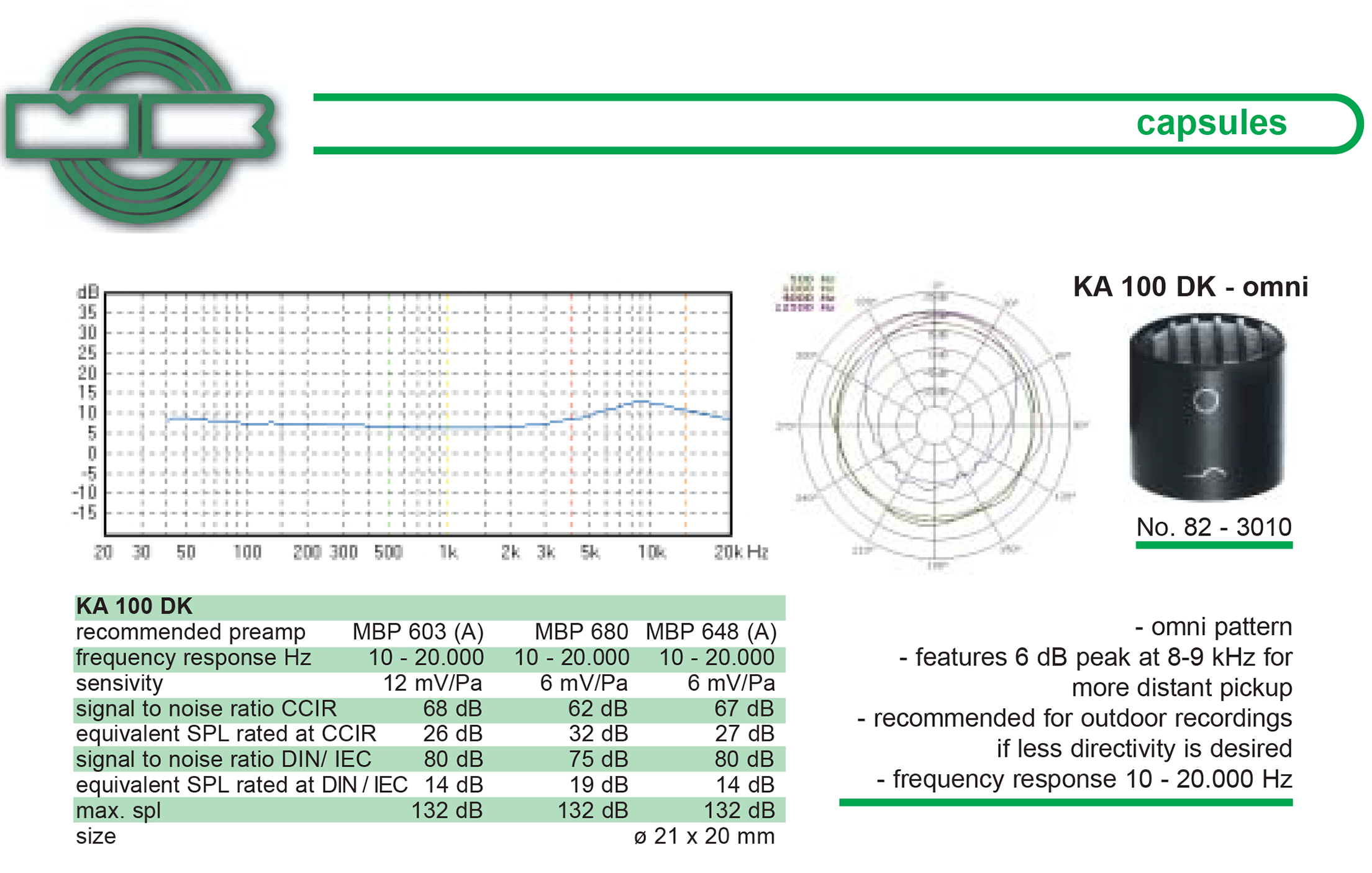Click the 'MBP 603 (A)' column header
Viewport: 1372px width, 873px height.
418,632
